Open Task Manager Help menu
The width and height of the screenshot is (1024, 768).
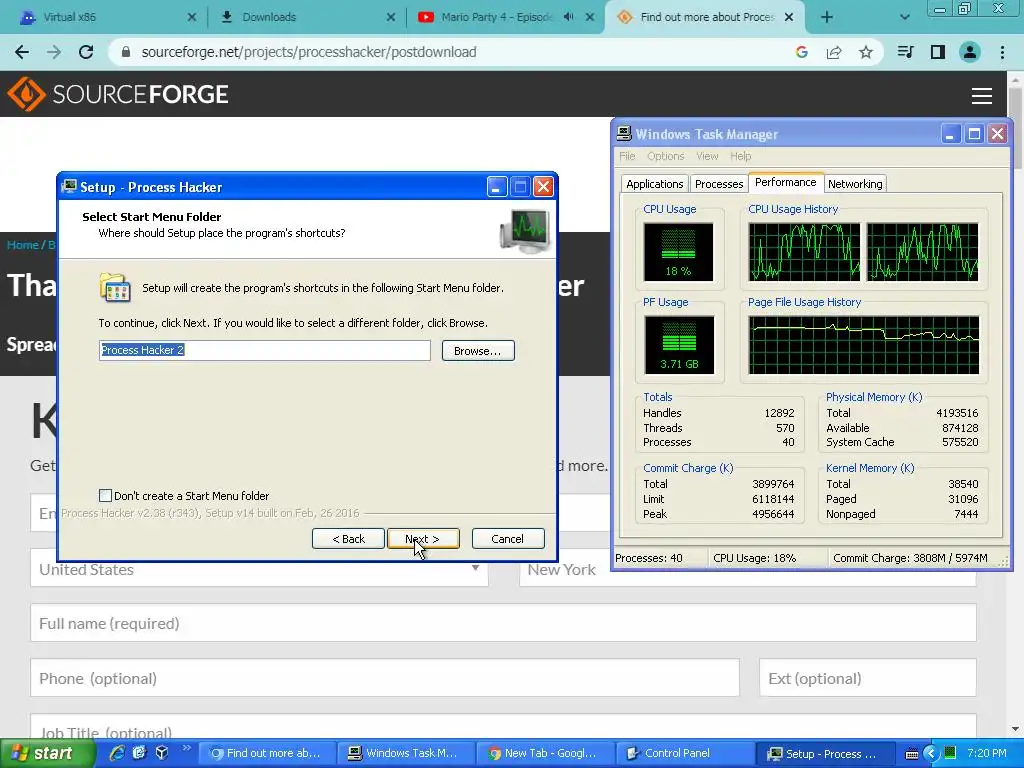tap(741, 156)
